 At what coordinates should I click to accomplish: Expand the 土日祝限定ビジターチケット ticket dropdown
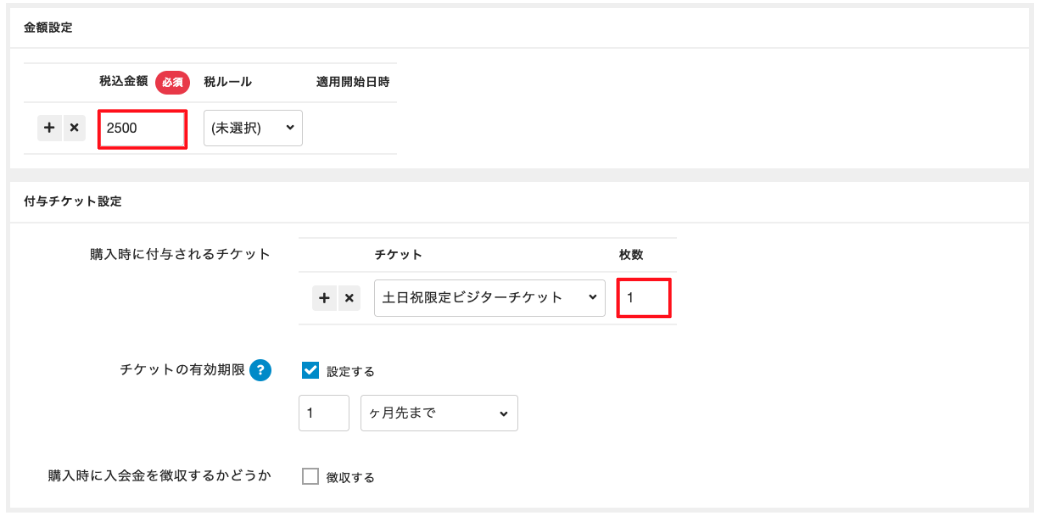[489, 298]
